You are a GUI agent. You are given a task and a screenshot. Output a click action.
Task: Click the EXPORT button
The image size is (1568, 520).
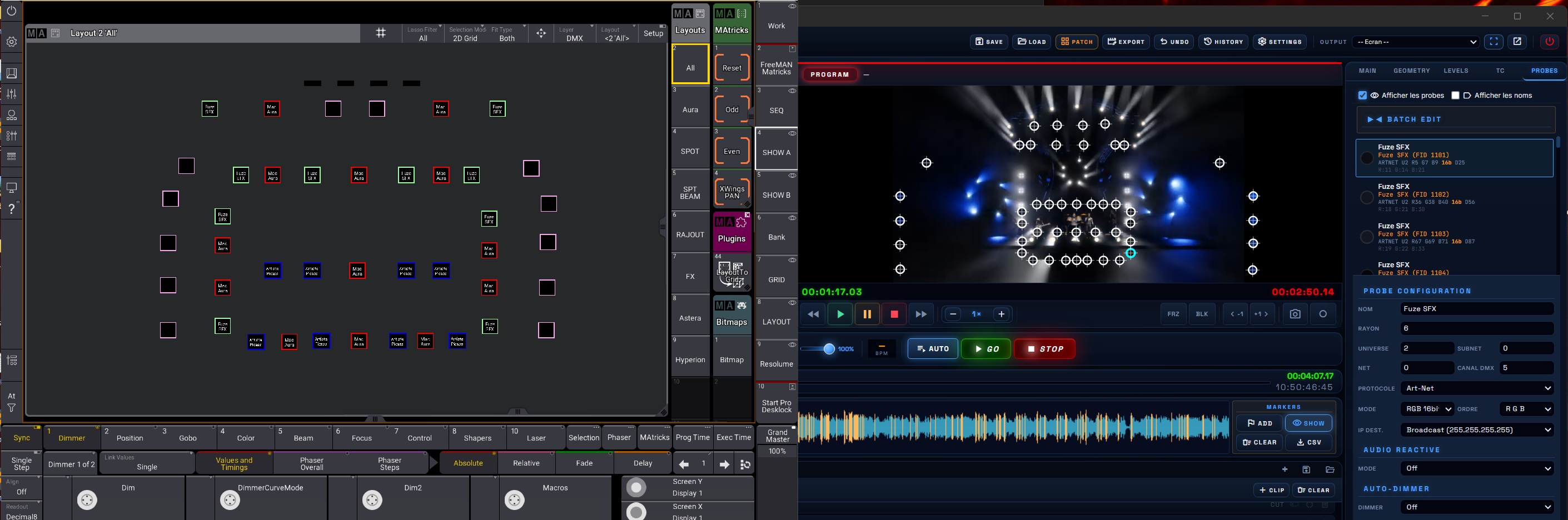(x=1126, y=42)
